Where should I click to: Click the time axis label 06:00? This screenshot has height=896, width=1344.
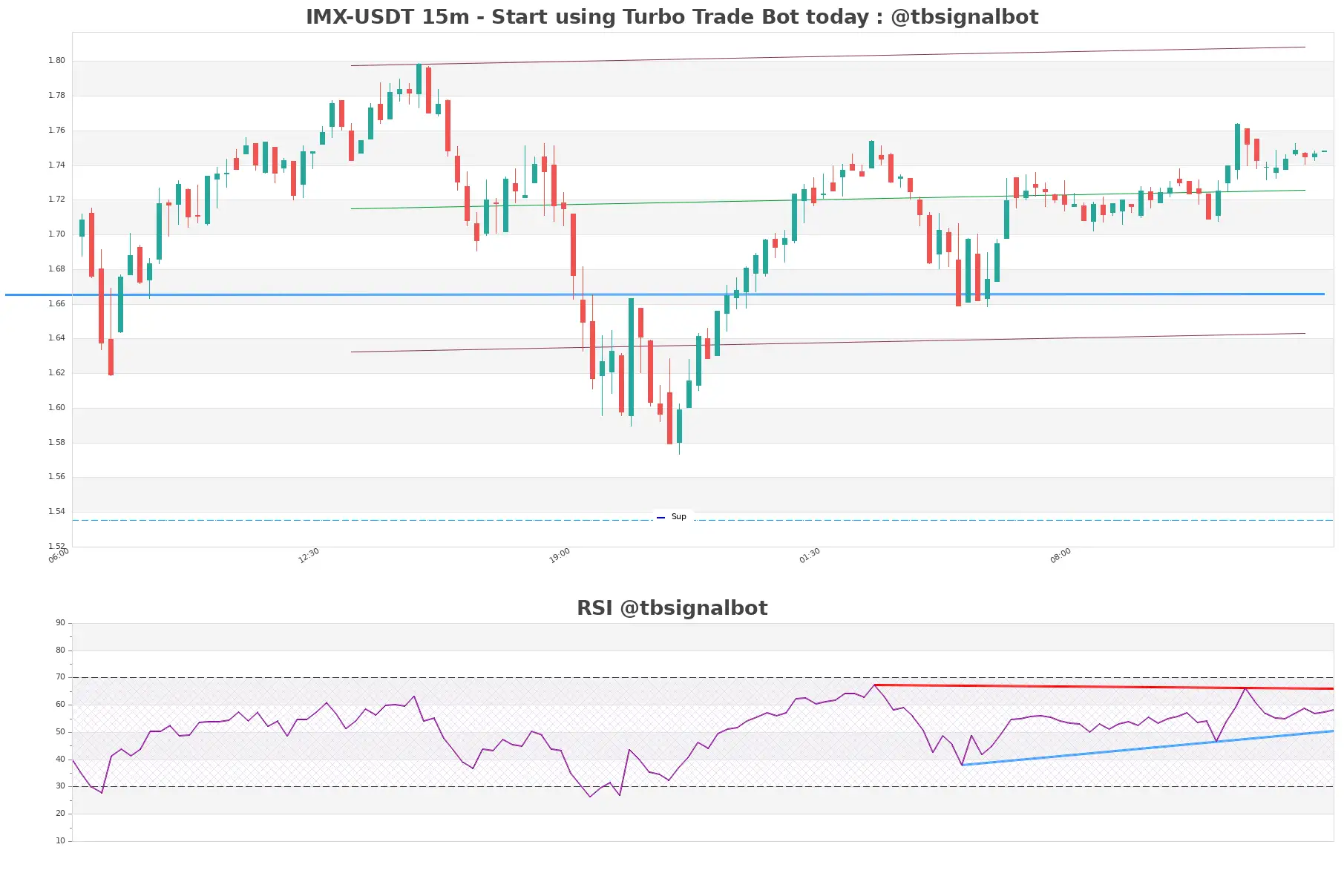tap(59, 556)
